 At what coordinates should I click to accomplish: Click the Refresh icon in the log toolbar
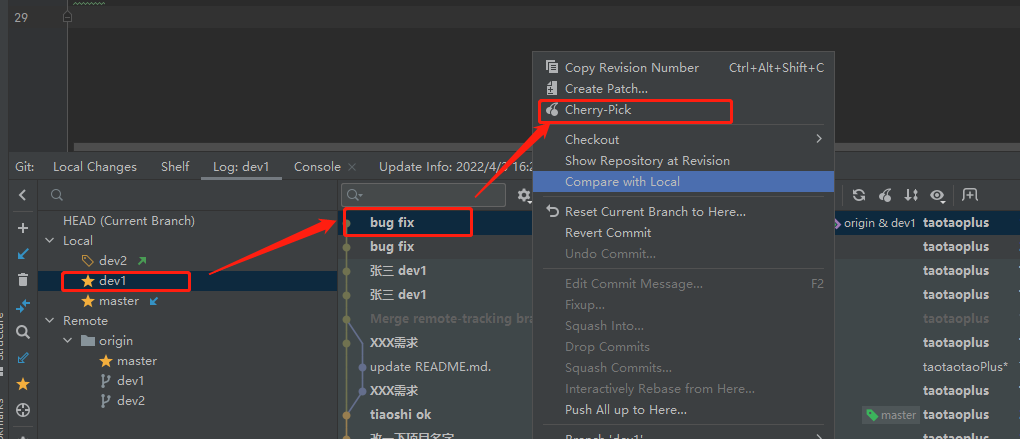click(x=859, y=195)
